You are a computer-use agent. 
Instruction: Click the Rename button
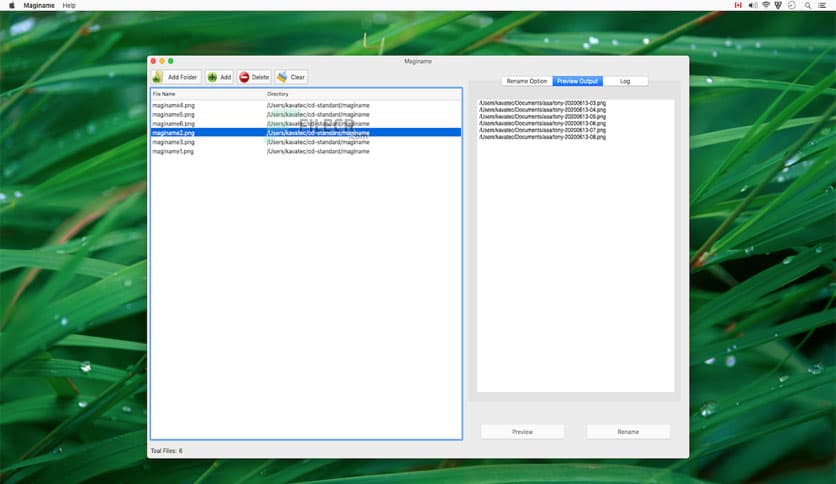click(628, 432)
